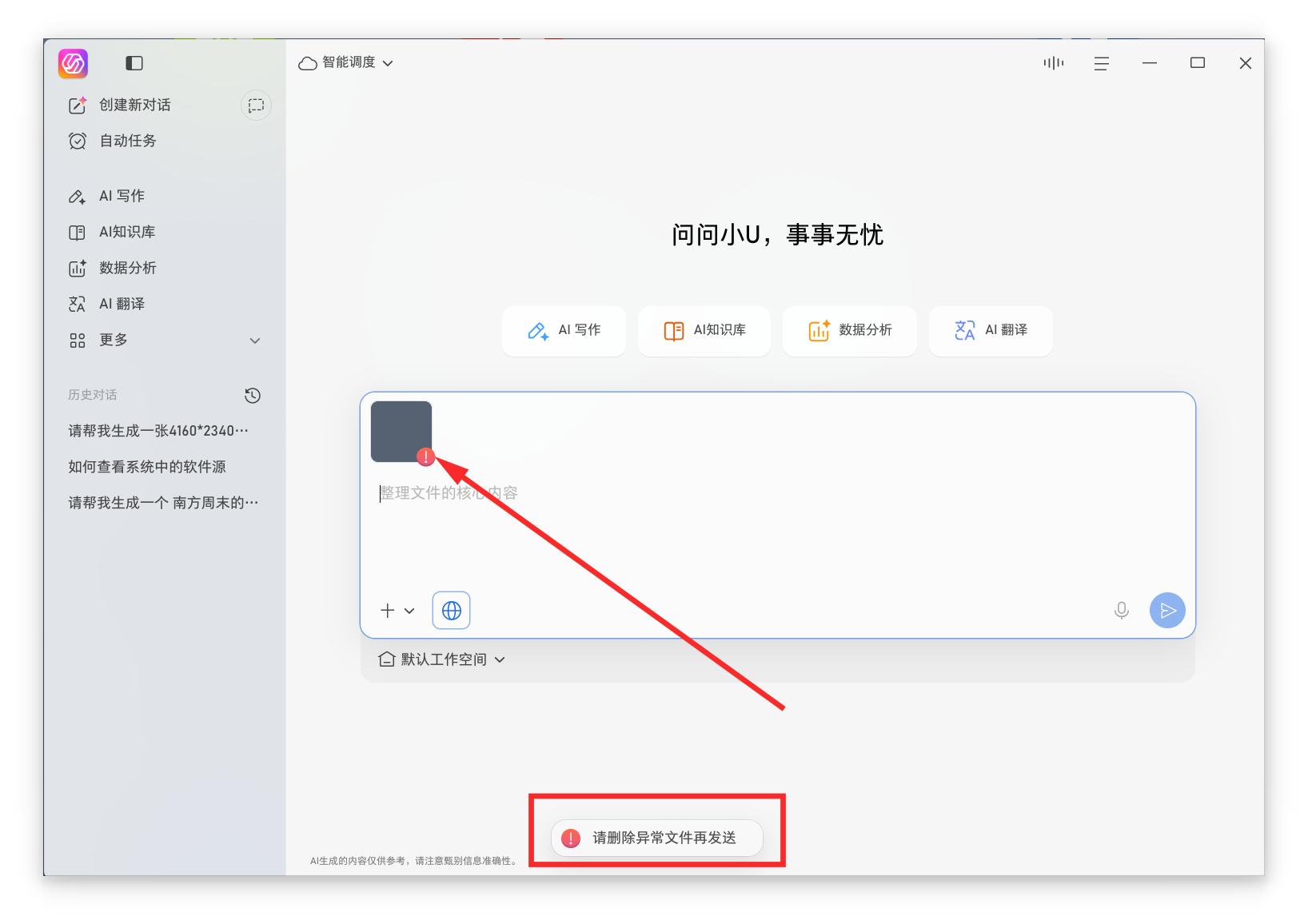Maximize the application window
1308x924 pixels.
pyautogui.click(x=1198, y=63)
